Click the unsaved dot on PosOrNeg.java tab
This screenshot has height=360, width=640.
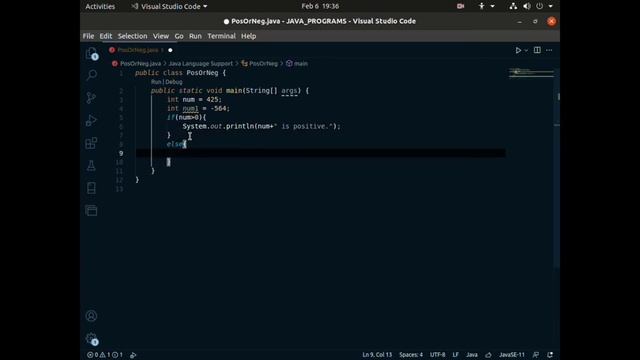(170, 50)
